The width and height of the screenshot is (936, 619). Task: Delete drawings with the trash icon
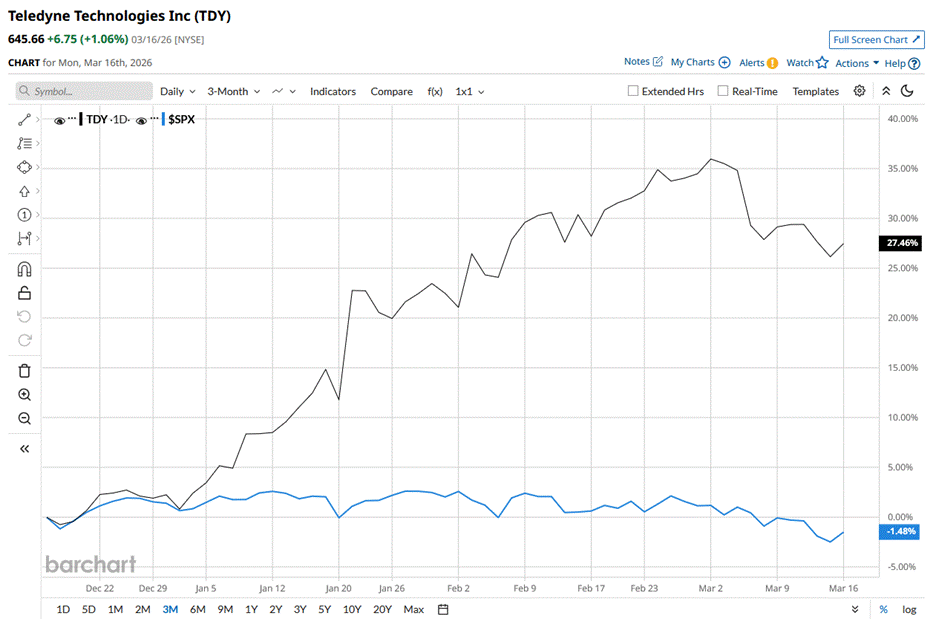pyautogui.click(x=25, y=371)
